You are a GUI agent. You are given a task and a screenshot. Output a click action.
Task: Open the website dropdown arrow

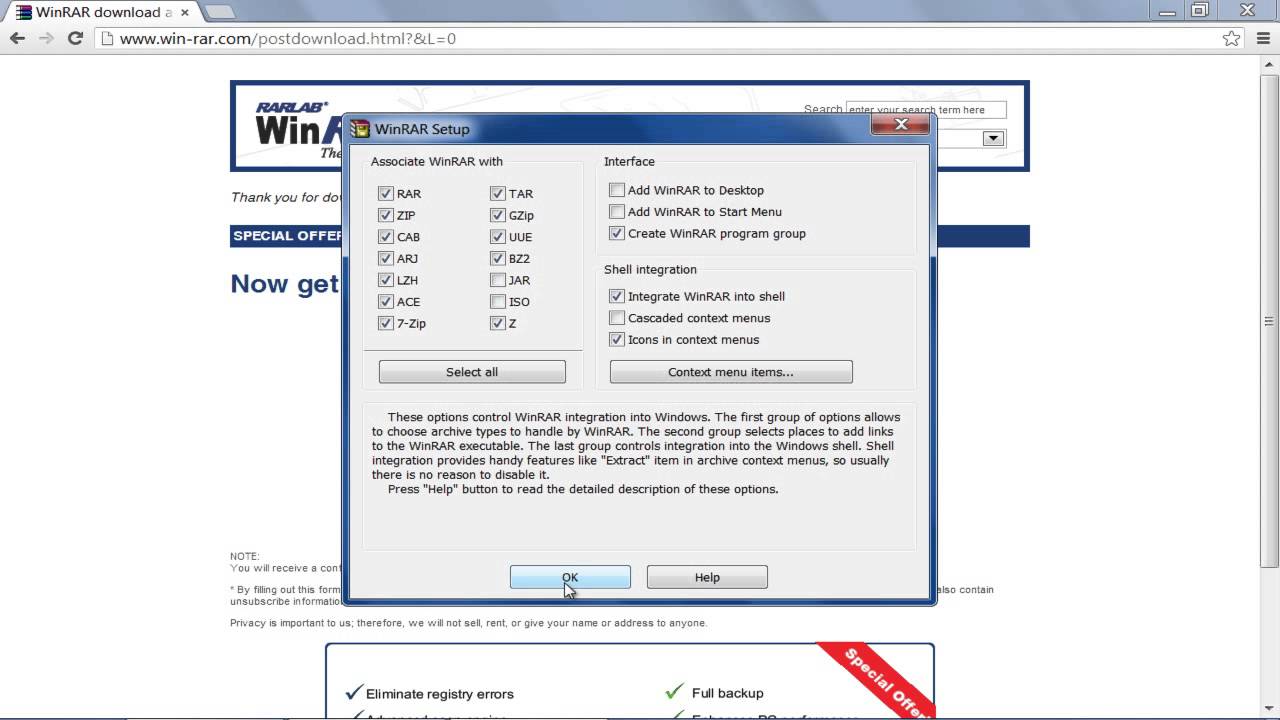993,139
